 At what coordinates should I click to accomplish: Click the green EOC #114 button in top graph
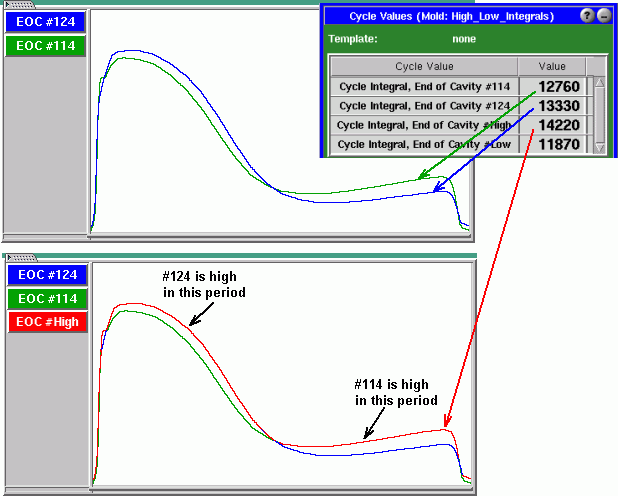coord(45,46)
